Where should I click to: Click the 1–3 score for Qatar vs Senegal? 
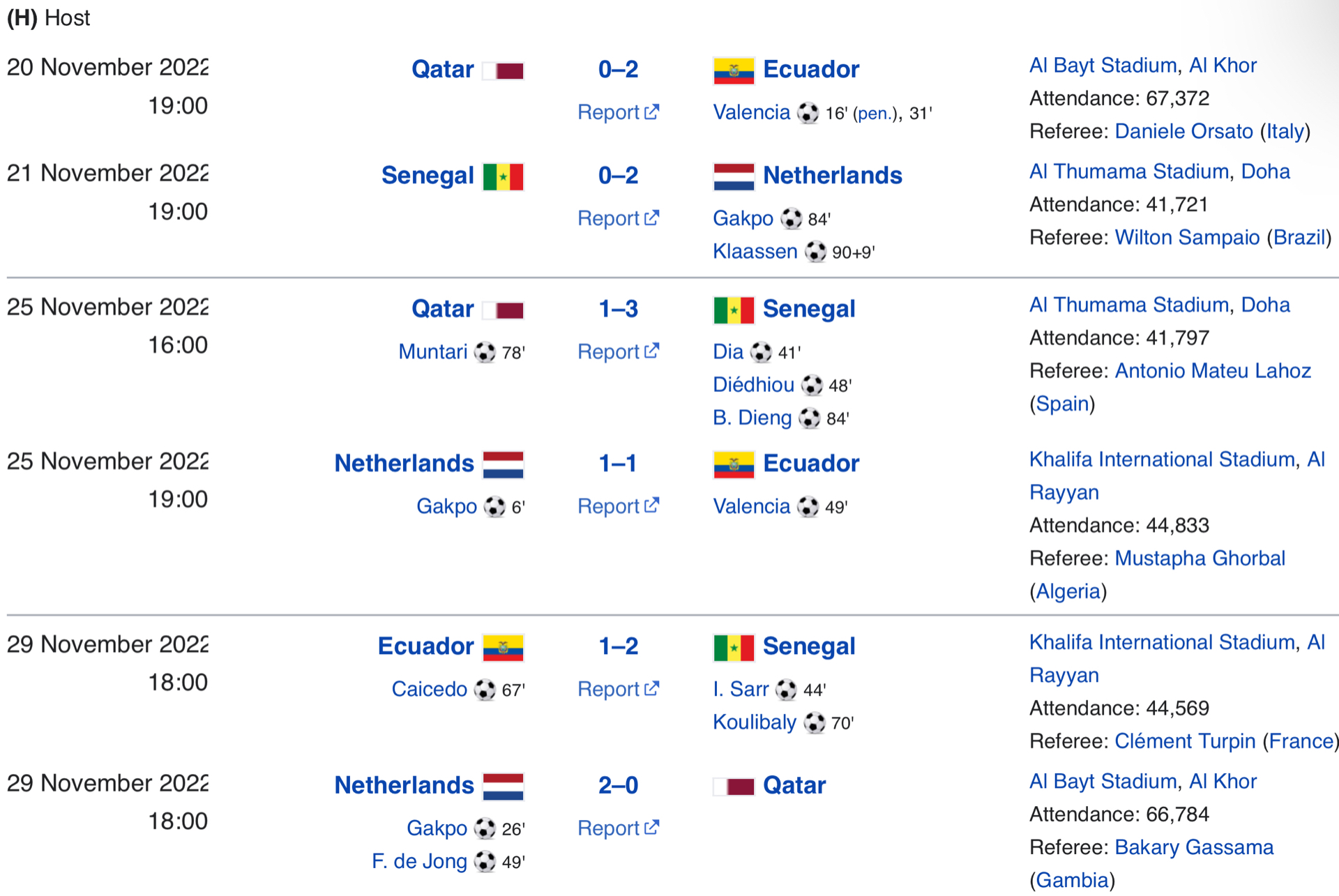(x=618, y=309)
